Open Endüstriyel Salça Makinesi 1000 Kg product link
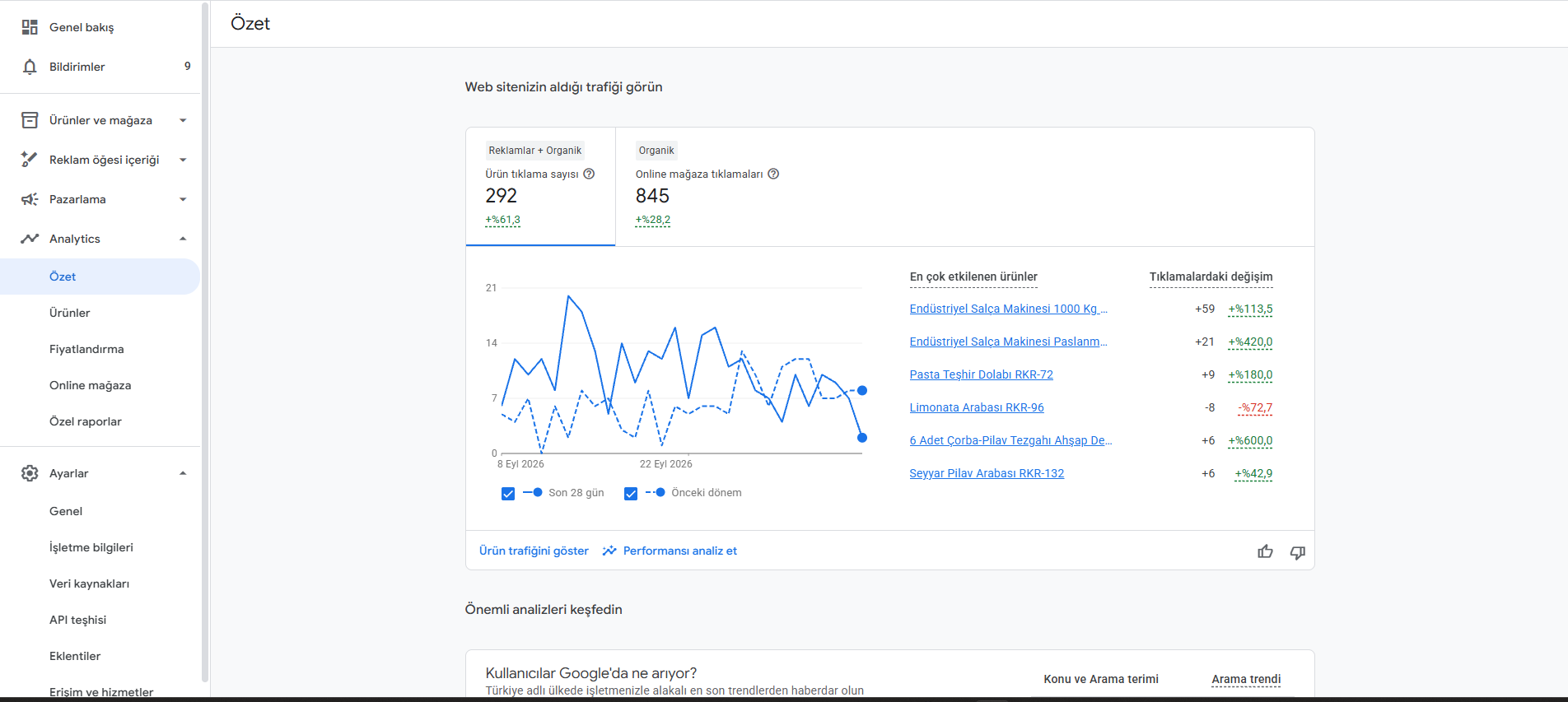Viewport: 1568px width, 702px height. [x=1008, y=309]
